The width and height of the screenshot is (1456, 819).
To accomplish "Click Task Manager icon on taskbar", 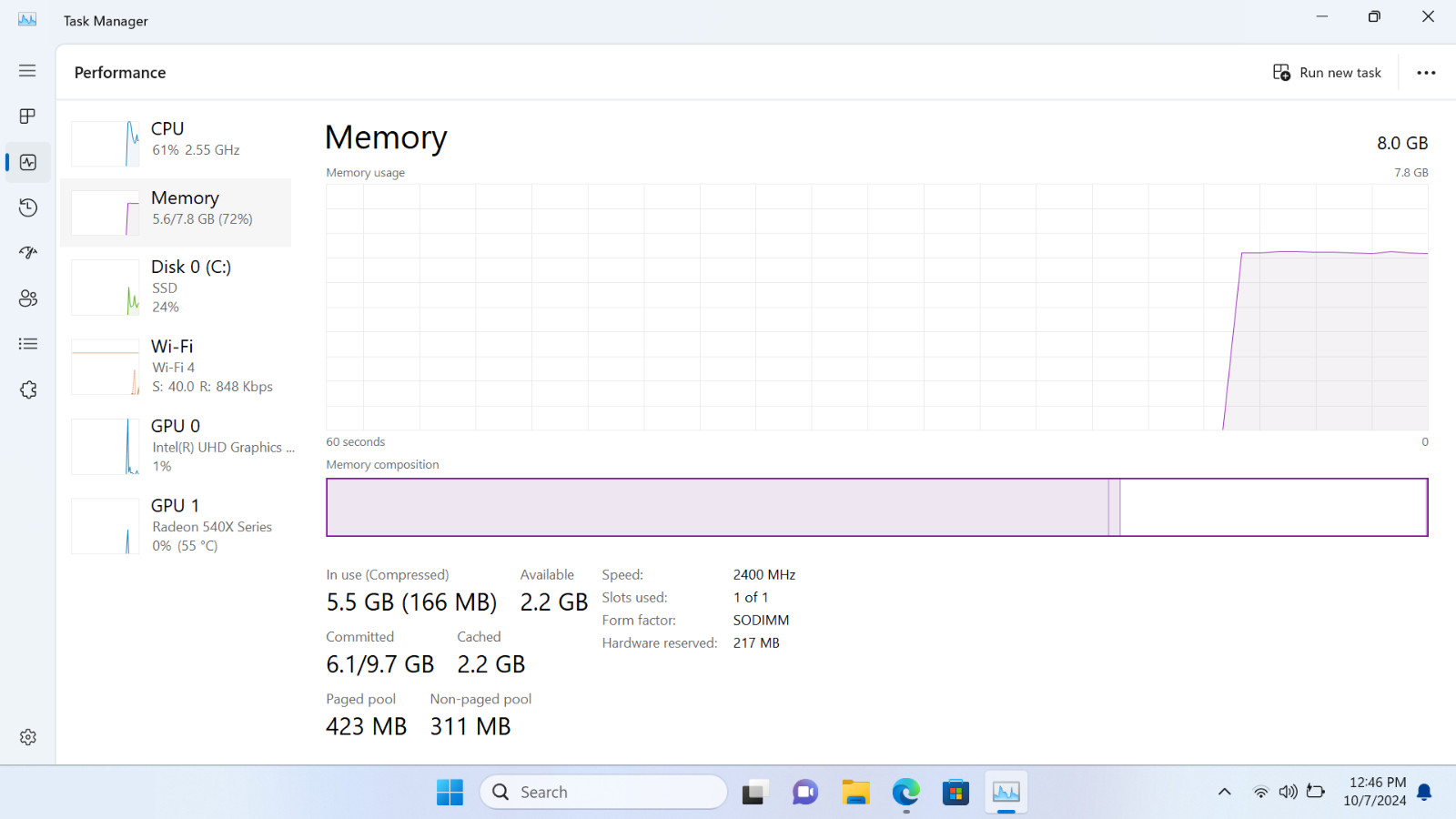I will pos(1006,792).
